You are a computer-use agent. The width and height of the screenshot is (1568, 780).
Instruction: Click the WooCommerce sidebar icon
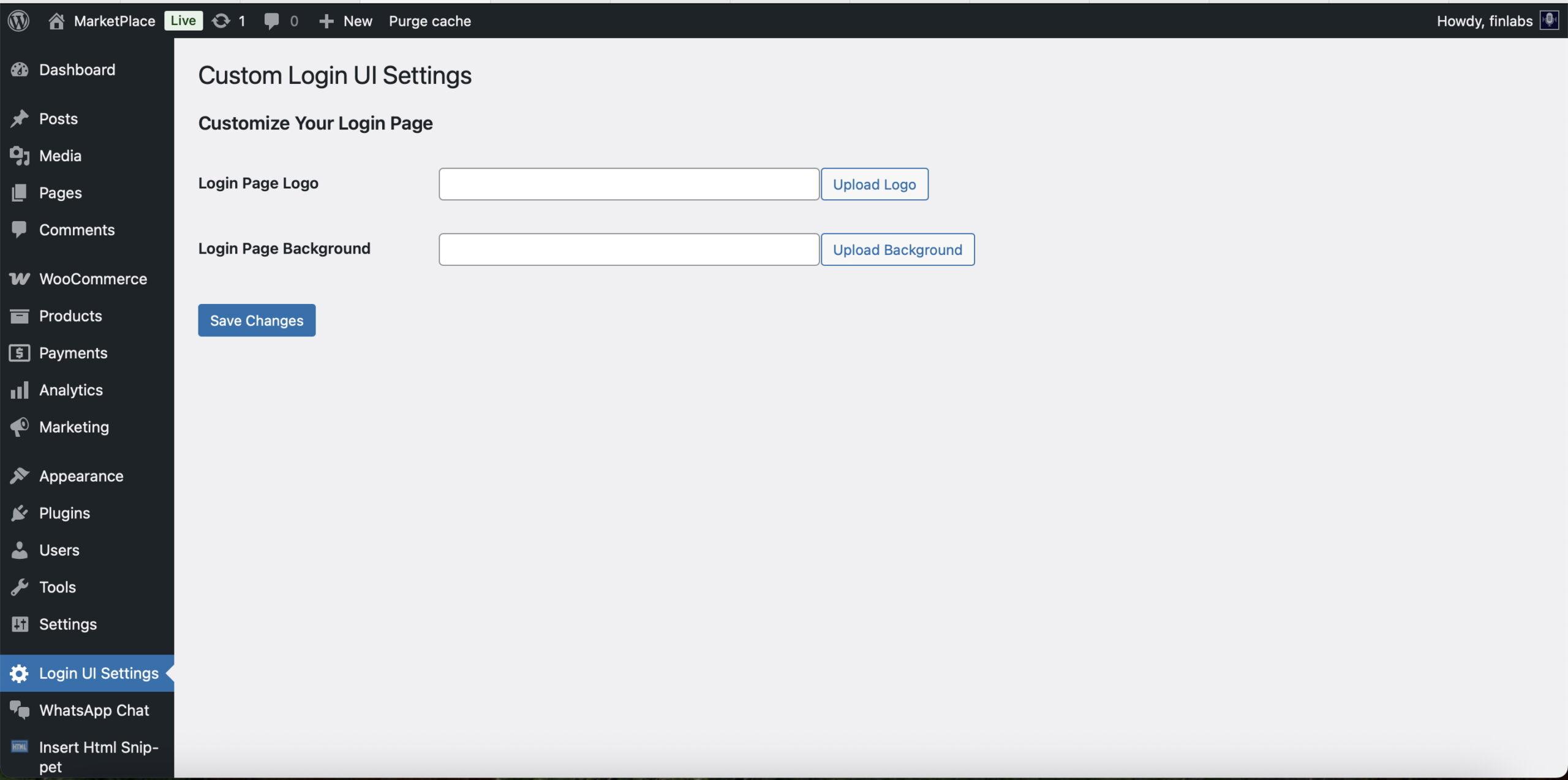pos(20,279)
